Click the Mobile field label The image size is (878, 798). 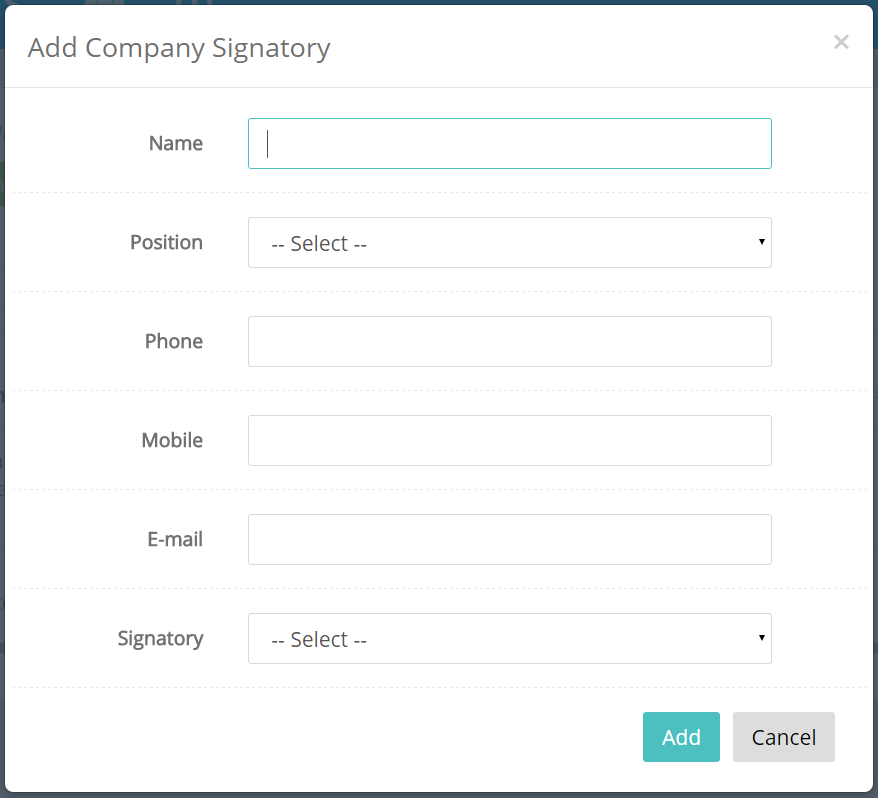[172, 440]
